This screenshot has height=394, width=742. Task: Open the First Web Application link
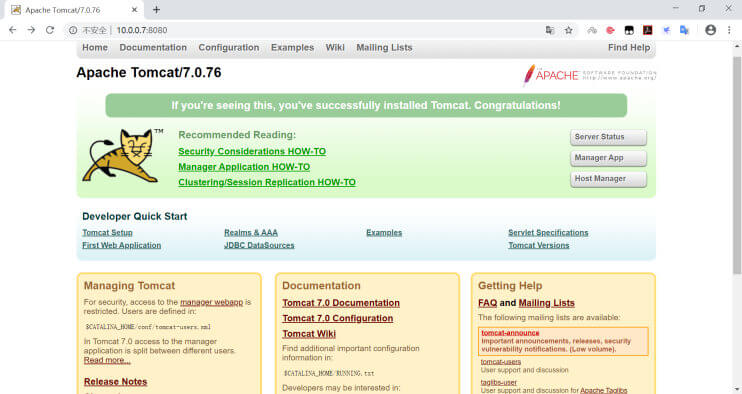[121, 245]
